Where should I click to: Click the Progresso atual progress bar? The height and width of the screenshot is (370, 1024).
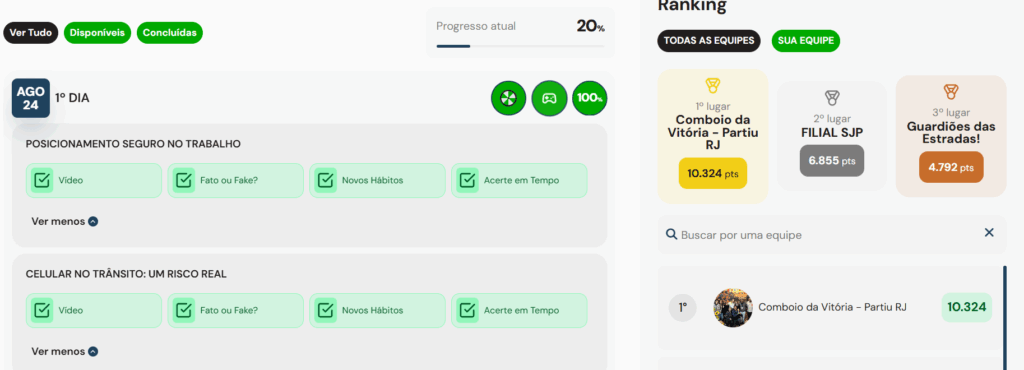pos(520,46)
